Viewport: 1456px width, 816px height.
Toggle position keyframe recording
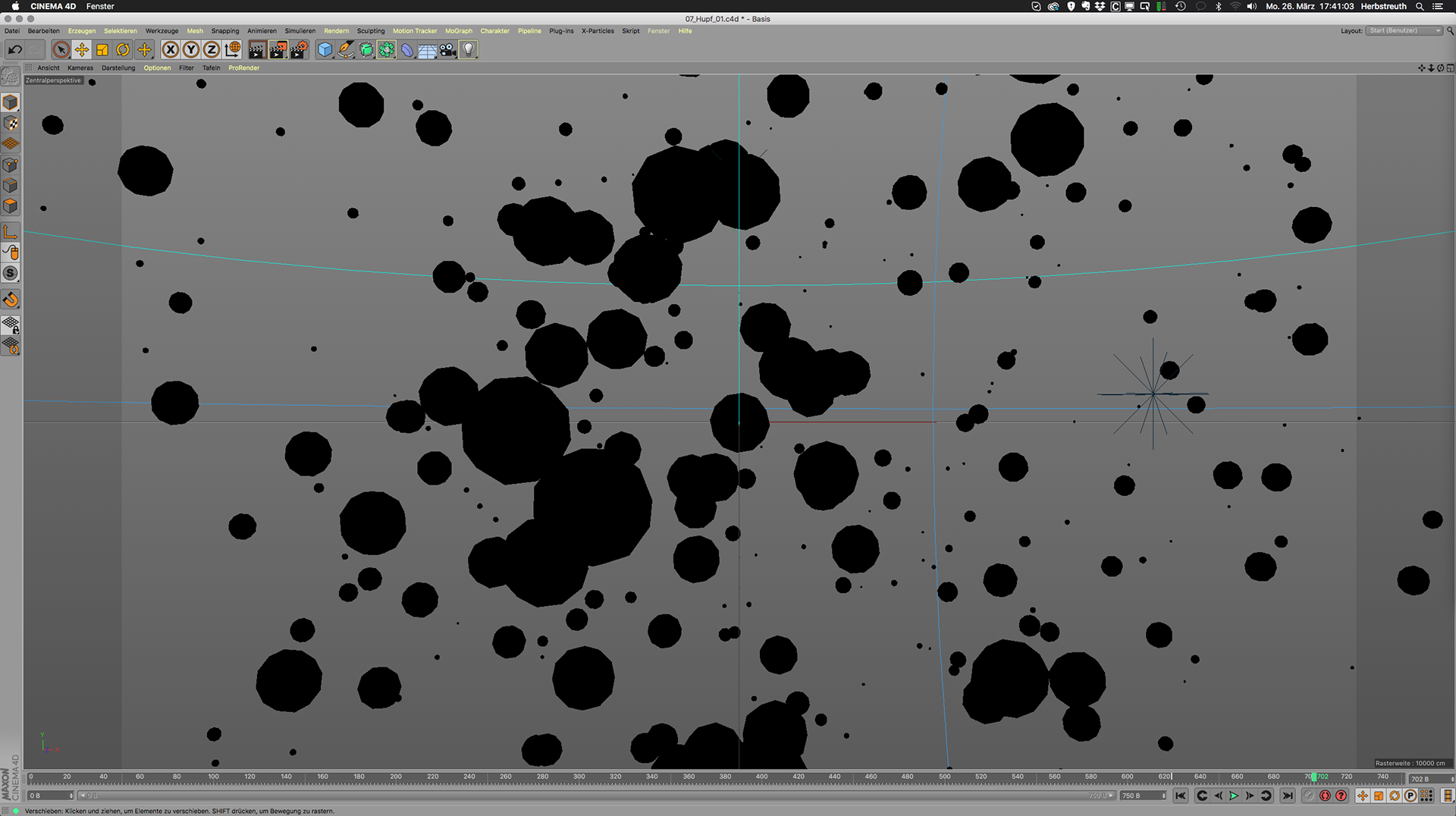tap(1363, 796)
